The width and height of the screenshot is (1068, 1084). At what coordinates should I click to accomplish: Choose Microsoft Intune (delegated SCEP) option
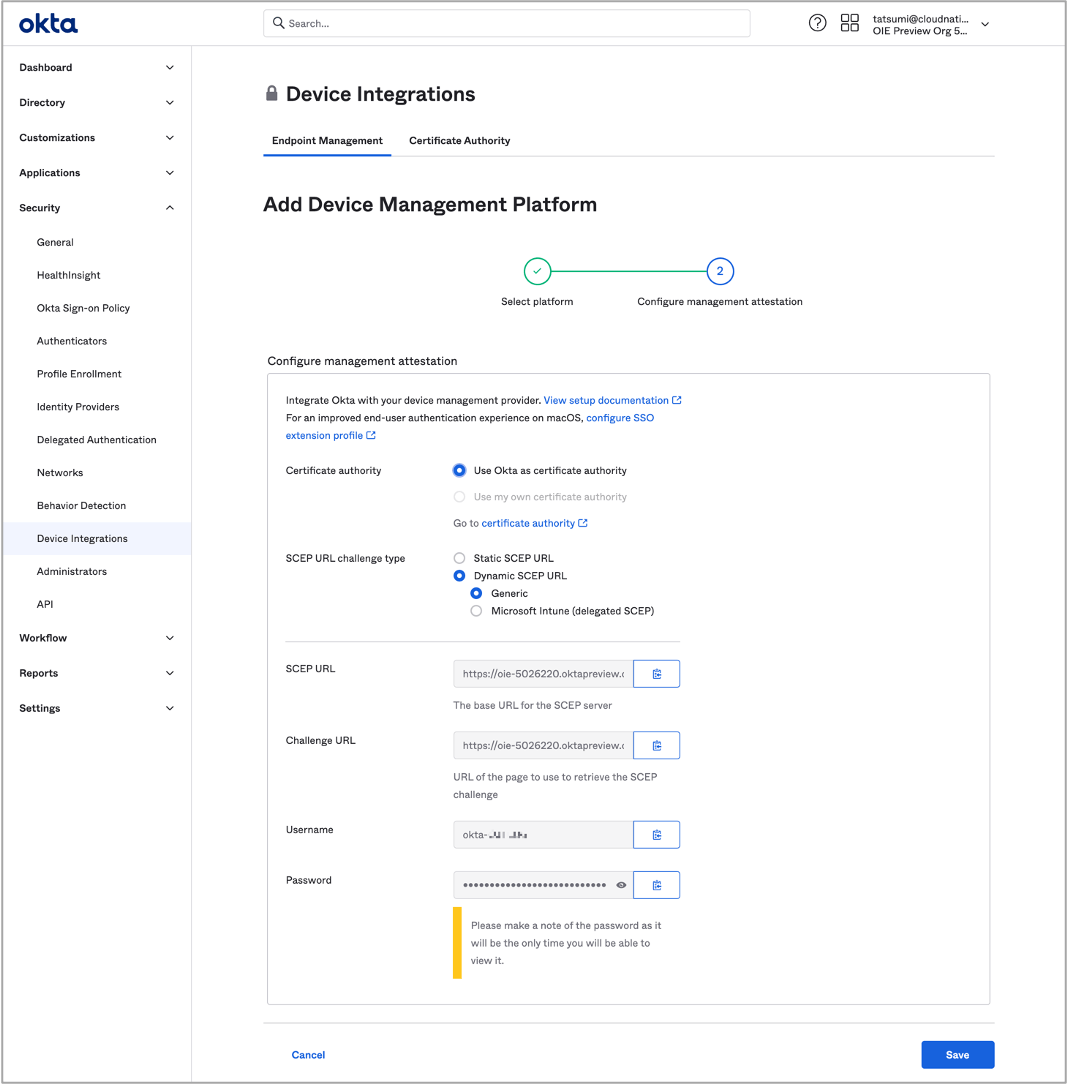475,610
